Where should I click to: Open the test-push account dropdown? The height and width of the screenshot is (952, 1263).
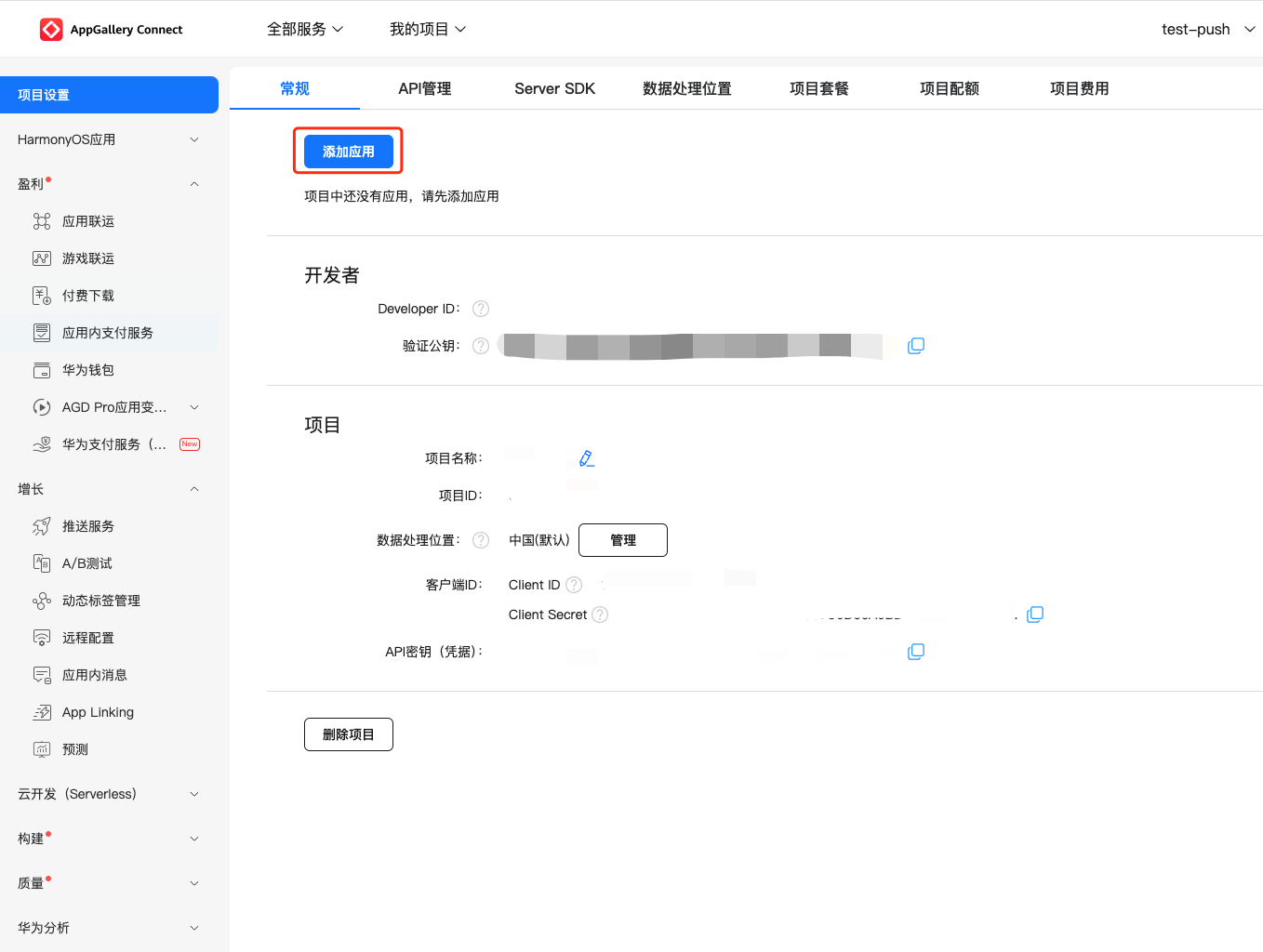(1207, 30)
